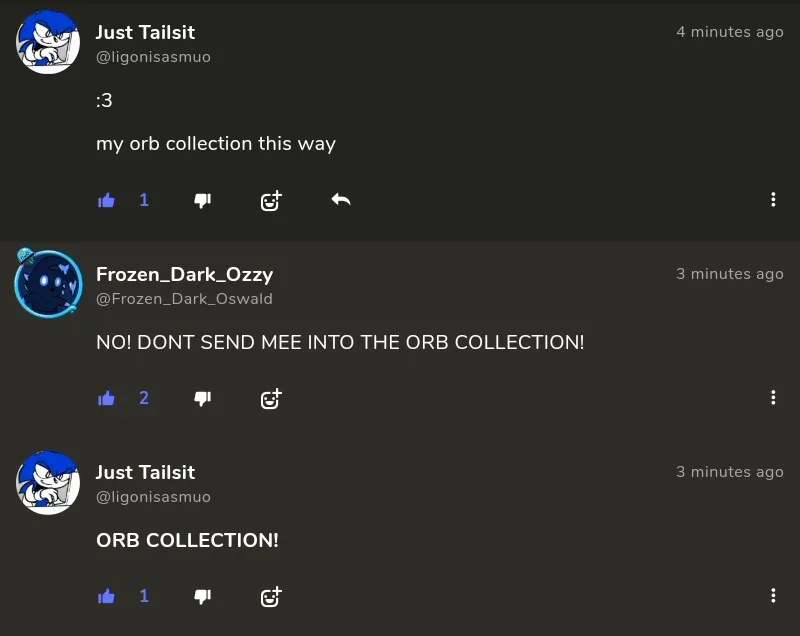Add emoji reaction to Frozen_Dark_Ozzy's comment
Viewport: 800px width, 636px height.
(x=270, y=398)
